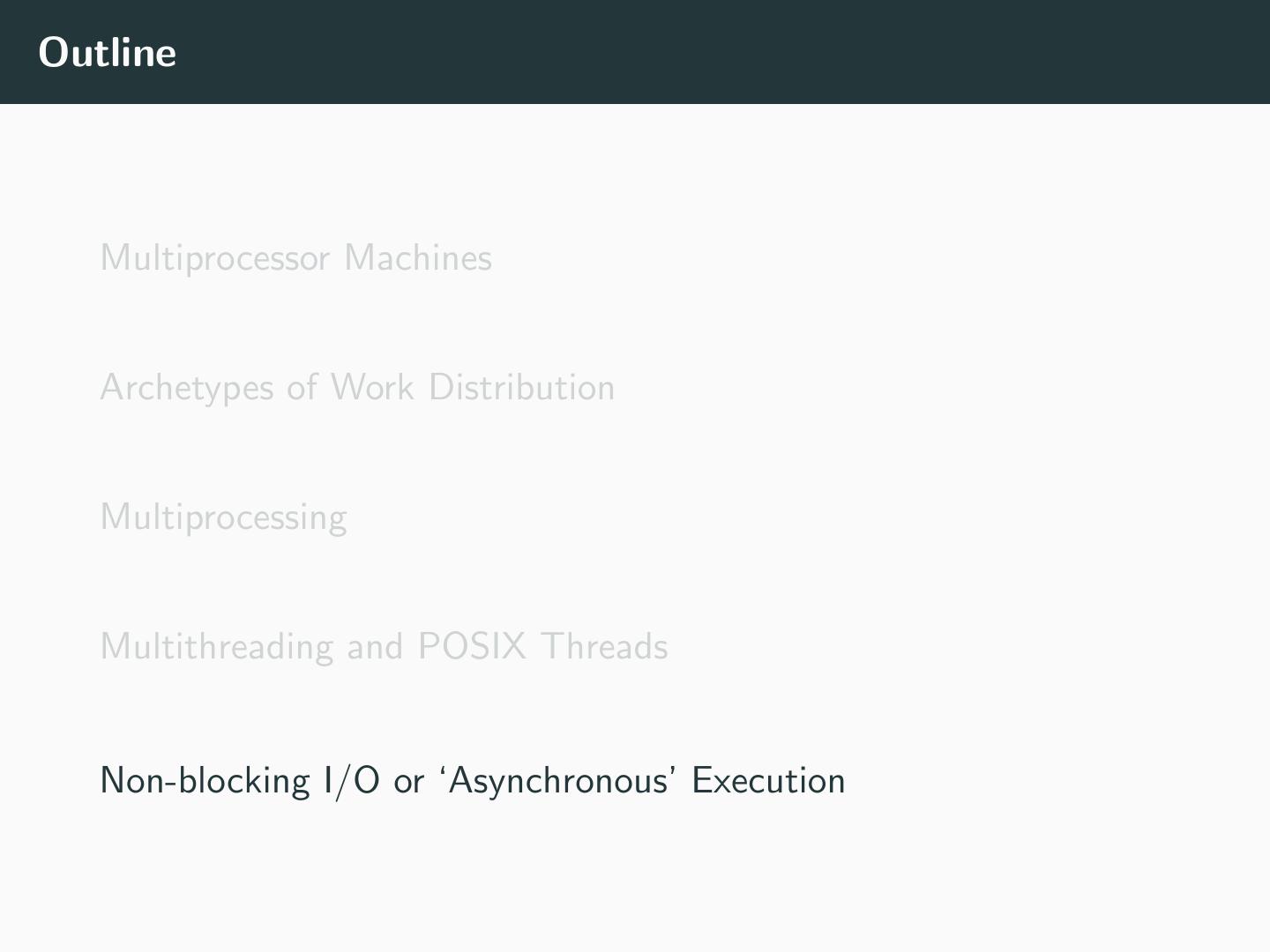The width and height of the screenshot is (1270, 952).
Task: Click the word "Machines" in the outline
Action: click(x=418, y=258)
